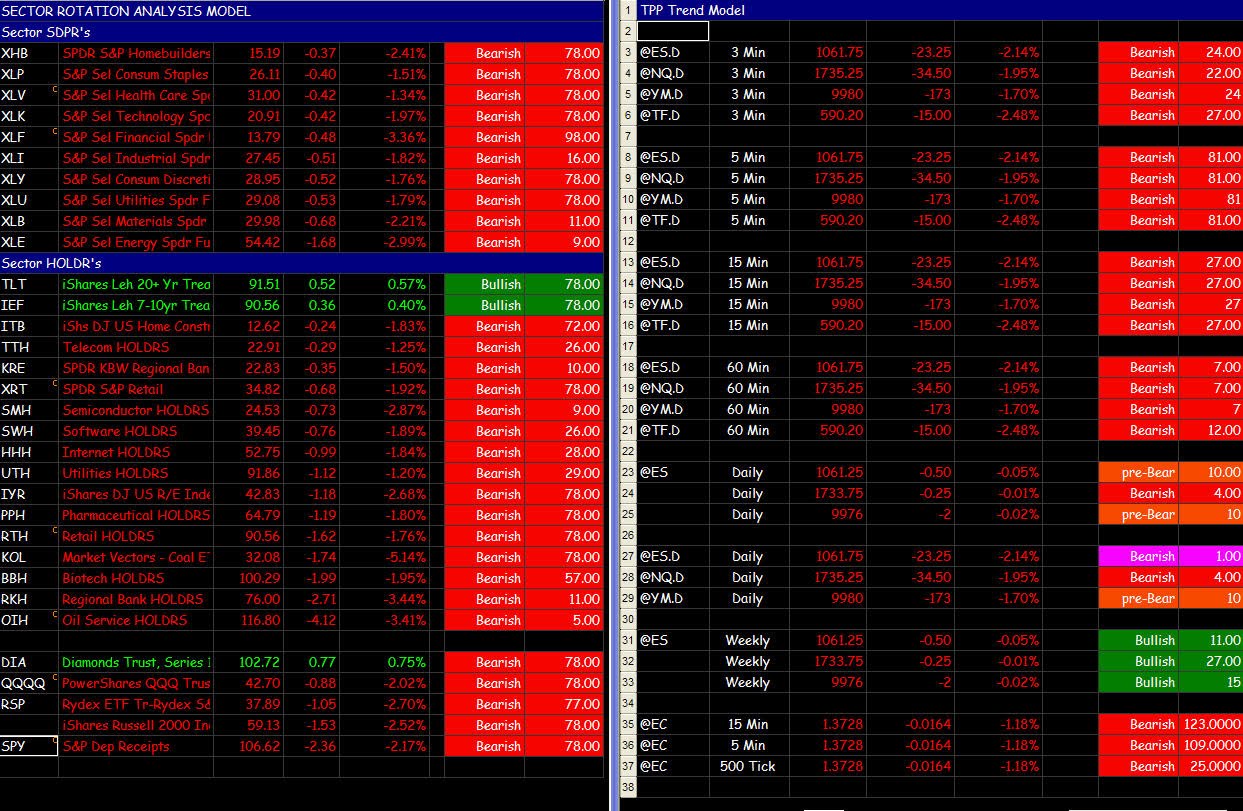Viewport: 1243px width, 811px height.
Task: Select the S&P Sel Materials Spdr name cell
Action: coord(136,221)
